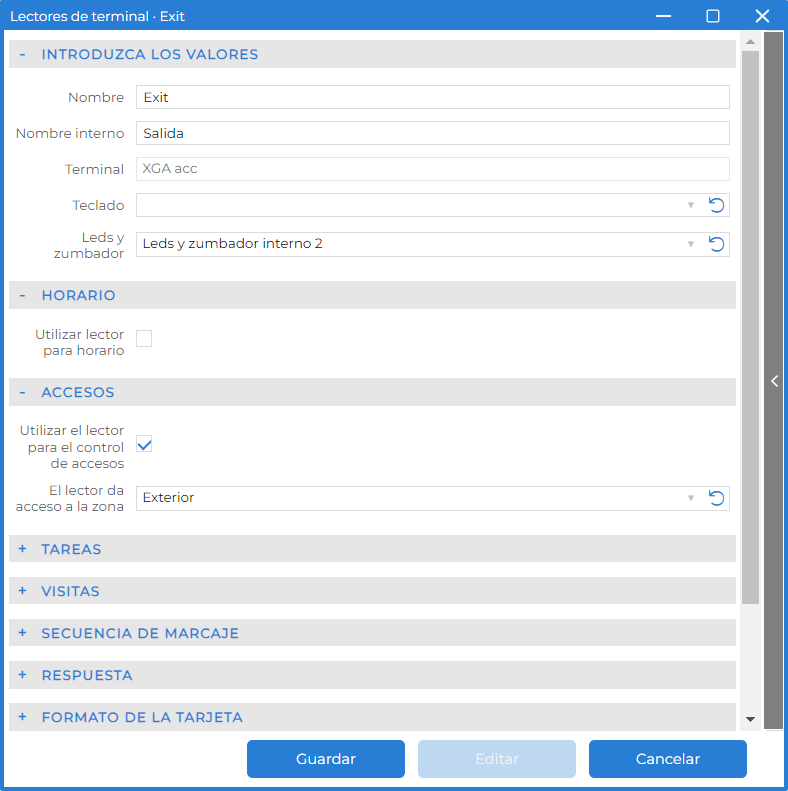The width and height of the screenshot is (788, 791).
Task: Open the El lector da acceso a la zona dropdown
Action: (691, 498)
